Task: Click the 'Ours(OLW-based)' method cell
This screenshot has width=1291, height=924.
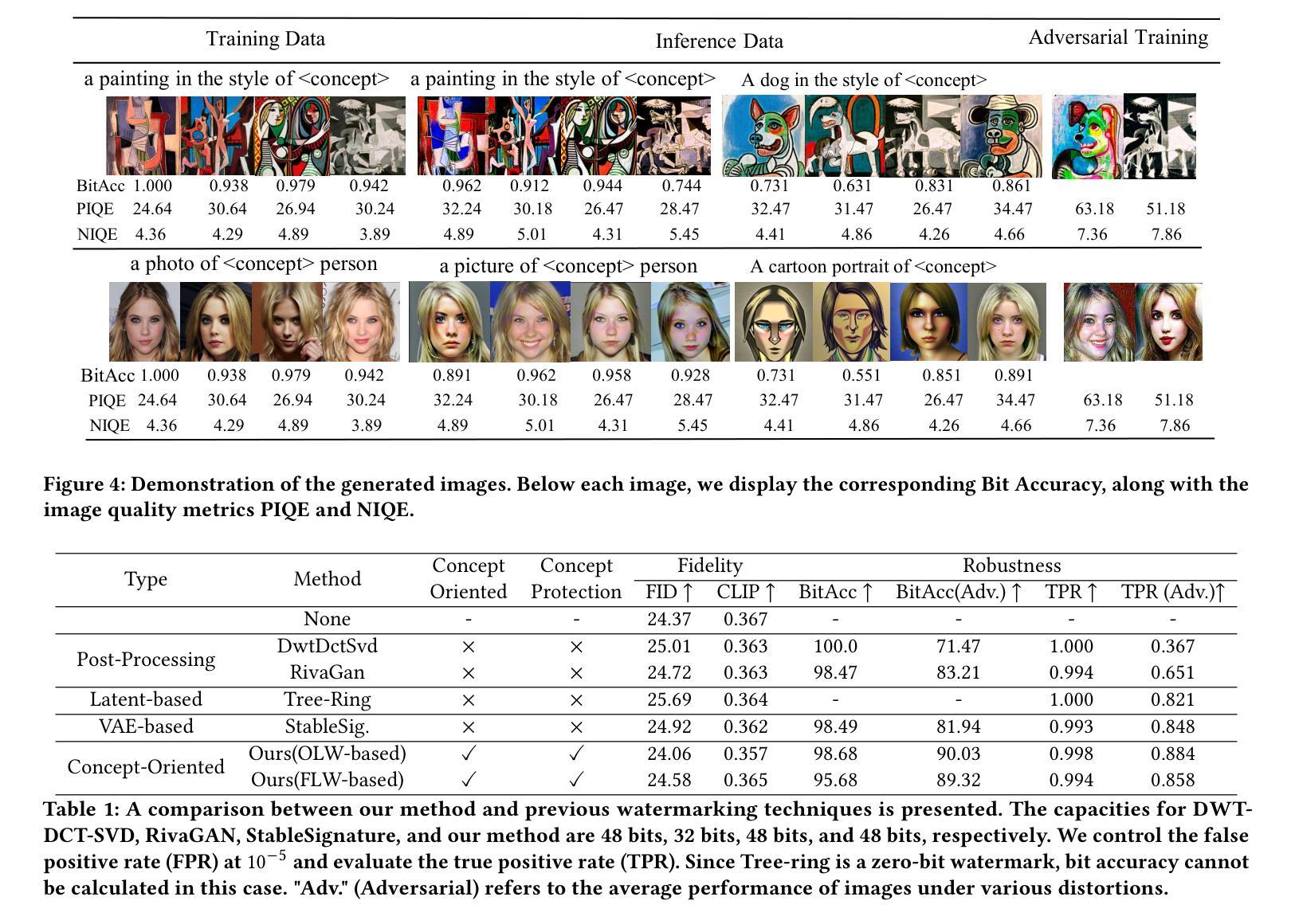Action: 327,754
